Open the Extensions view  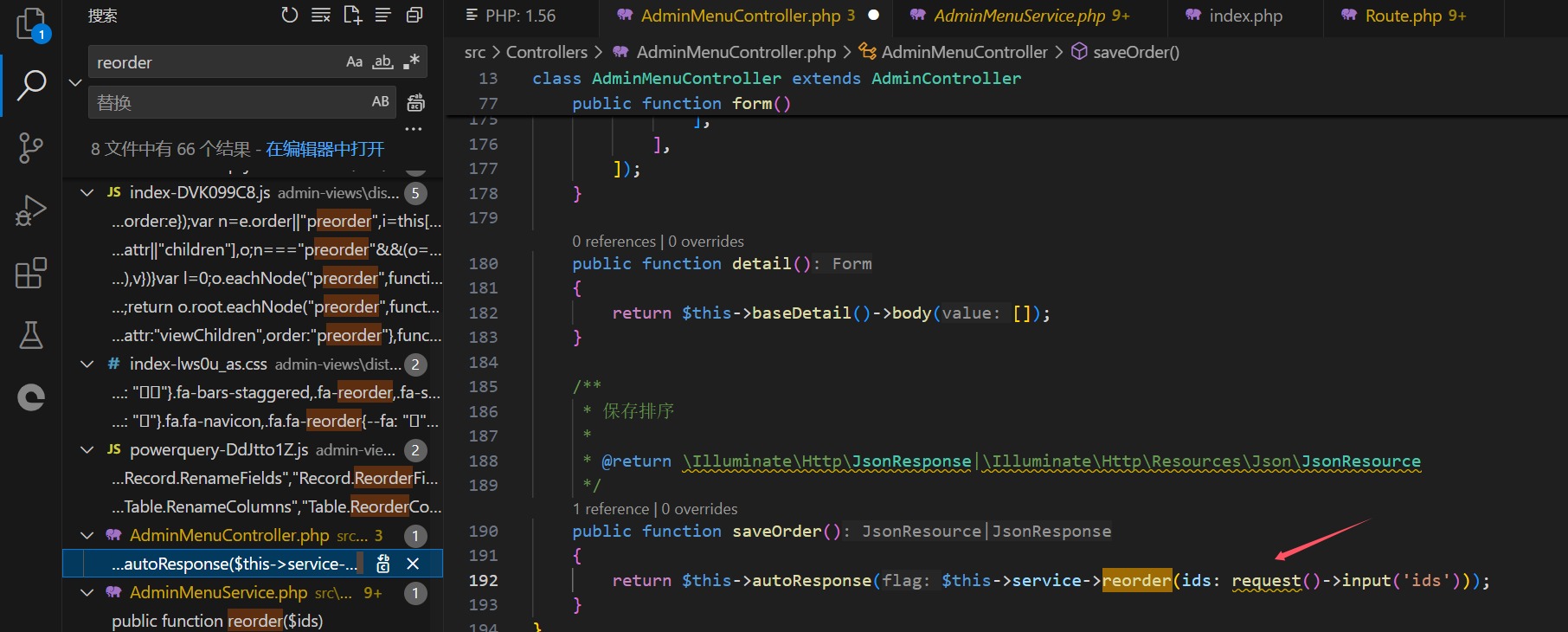pos(31,274)
